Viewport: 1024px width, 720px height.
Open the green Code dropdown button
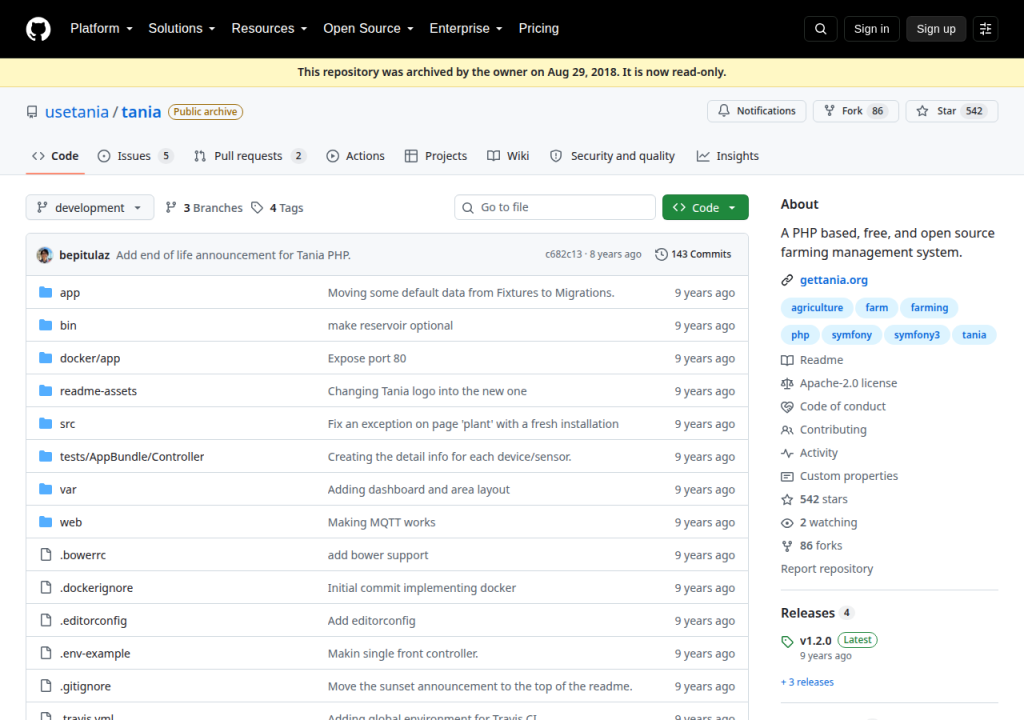(x=705, y=207)
